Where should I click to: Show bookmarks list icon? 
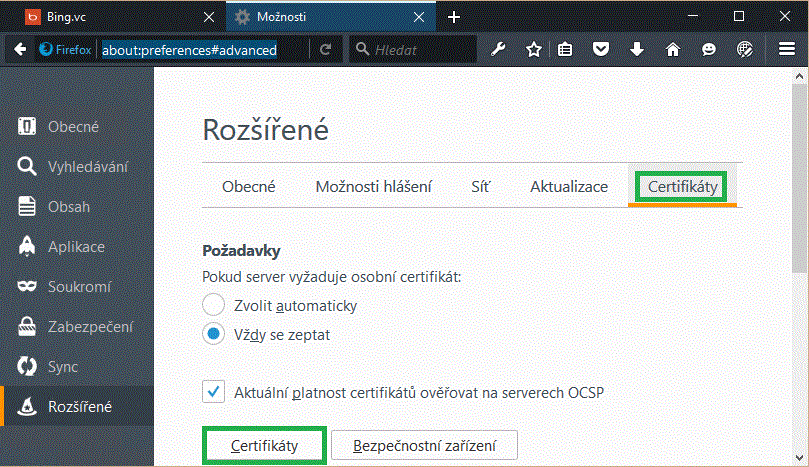pos(565,49)
